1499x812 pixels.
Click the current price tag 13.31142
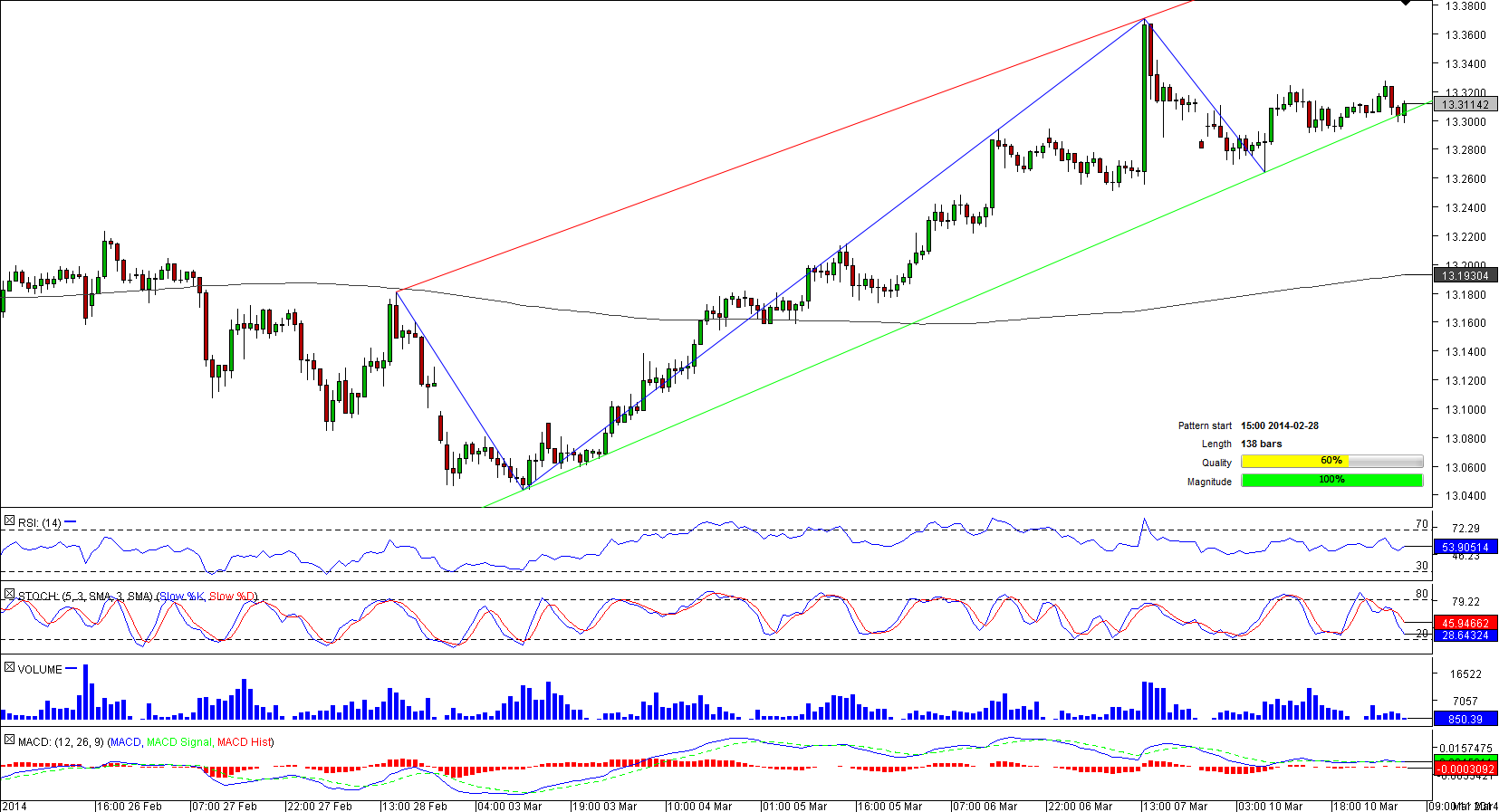pos(1465,105)
